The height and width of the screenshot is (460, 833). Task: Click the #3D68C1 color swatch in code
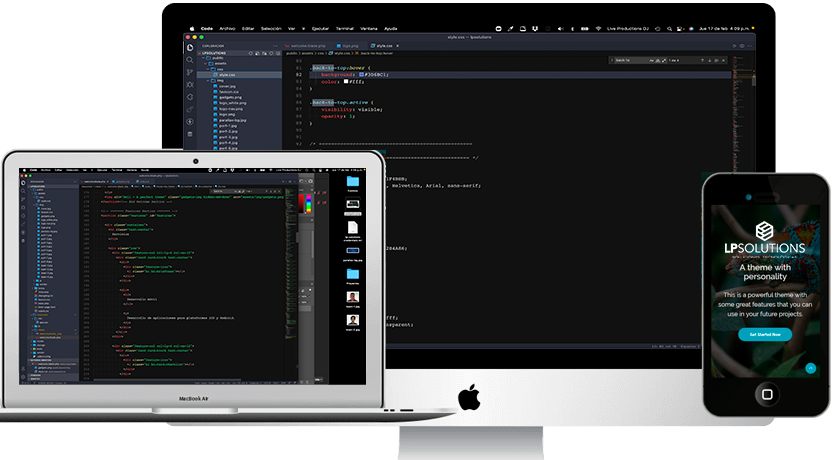363,74
